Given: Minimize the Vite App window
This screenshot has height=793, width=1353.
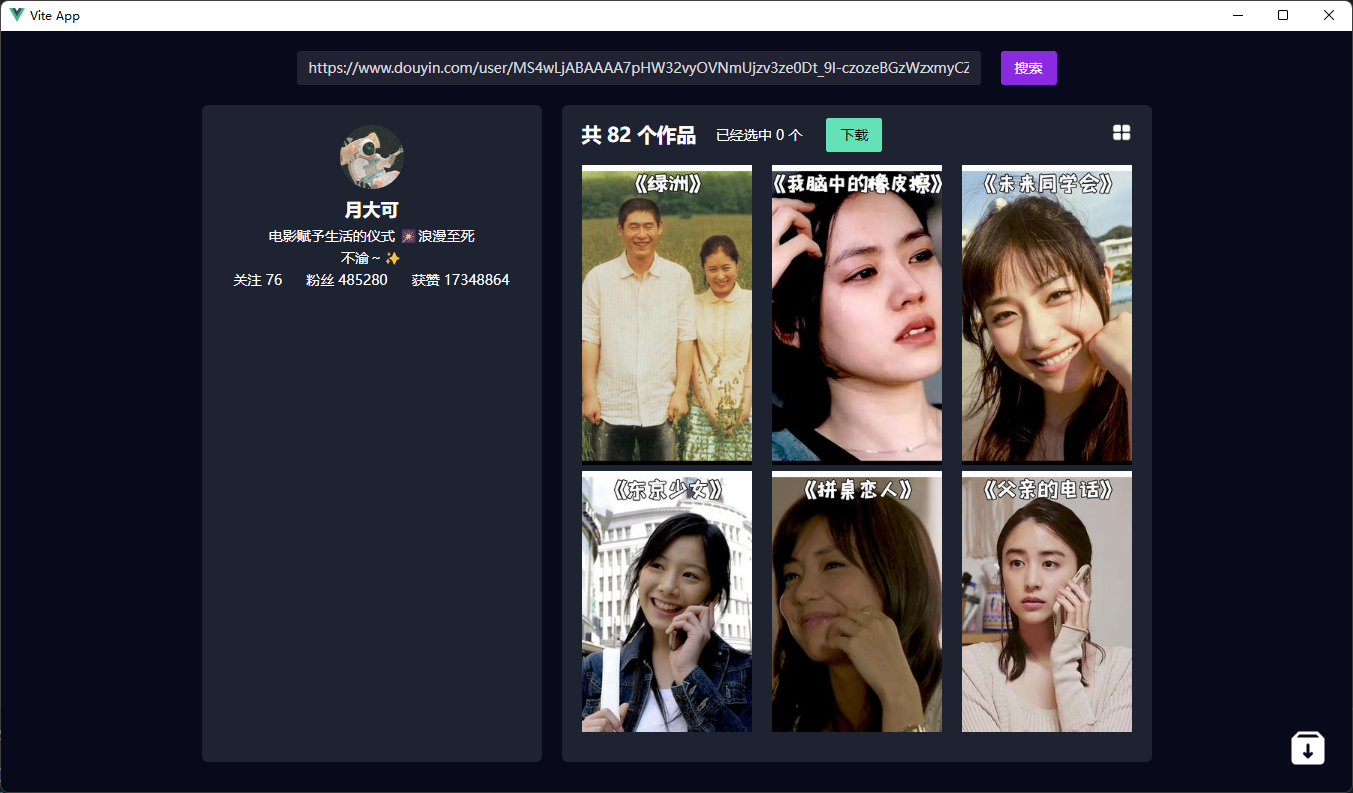Looking at the screenshot, I should pyautogui.click(x=1238, y=15).
